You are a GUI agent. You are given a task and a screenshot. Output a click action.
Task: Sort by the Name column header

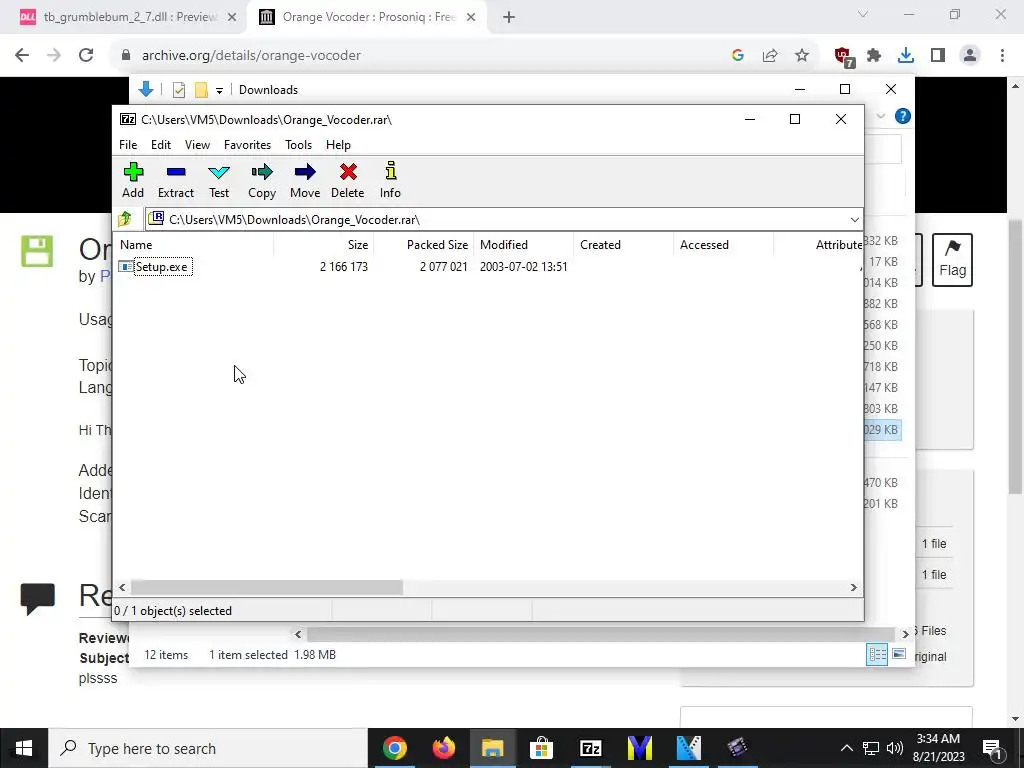193,245
